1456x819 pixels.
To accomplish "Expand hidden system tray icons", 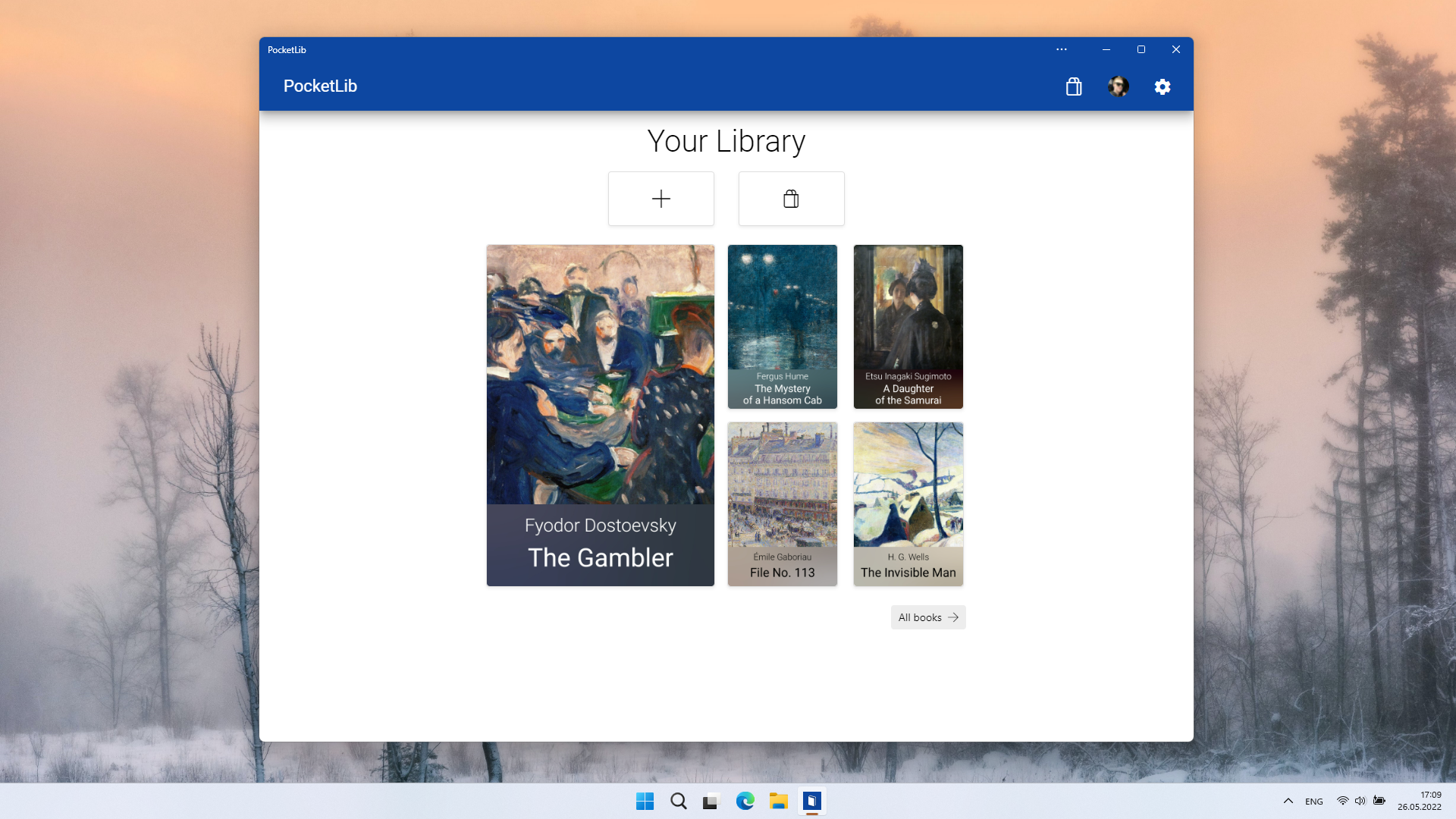I will [x=1287, y=801].
